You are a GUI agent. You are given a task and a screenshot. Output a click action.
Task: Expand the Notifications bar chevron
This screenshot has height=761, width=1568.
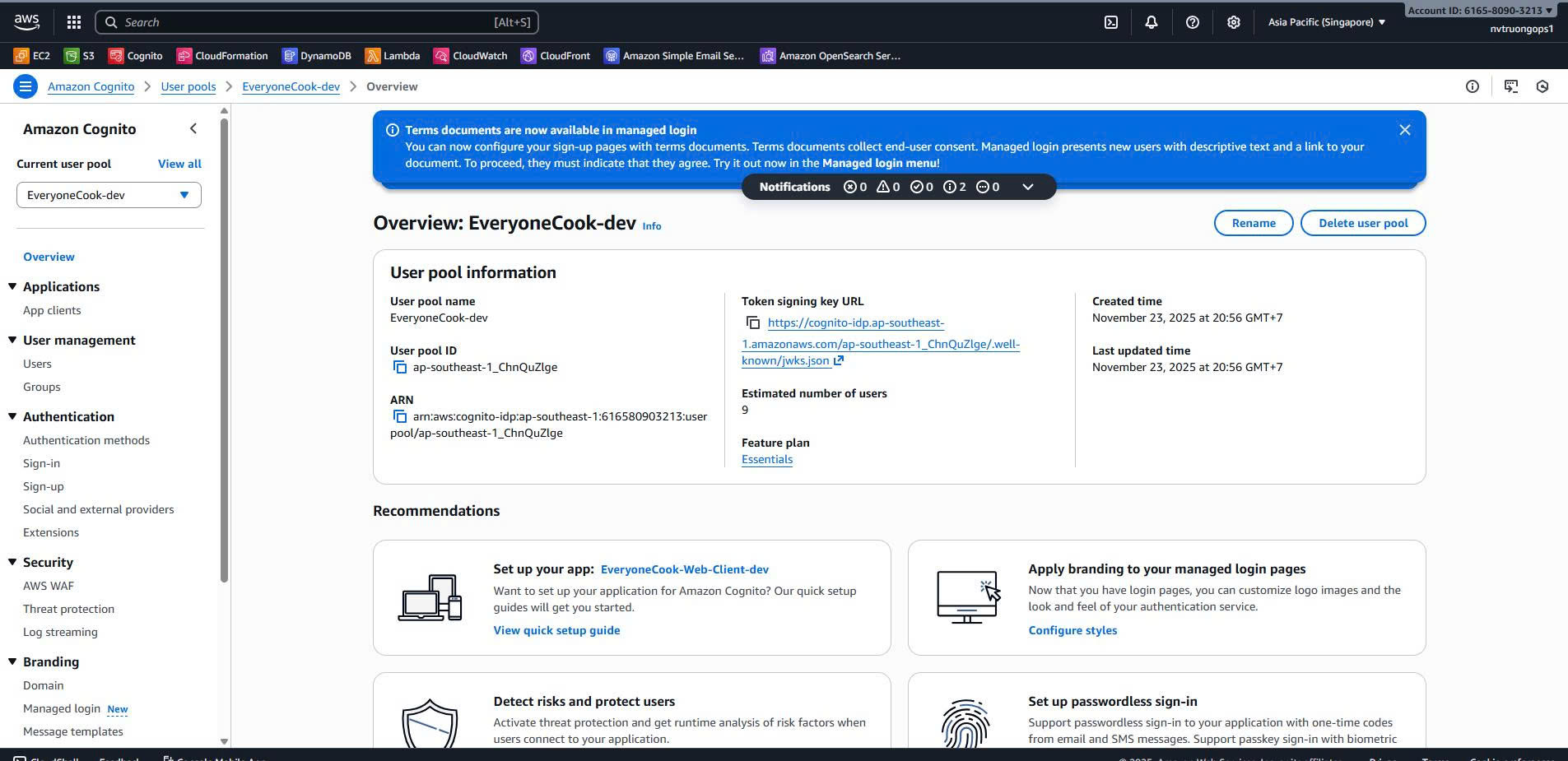(1028, 187)
